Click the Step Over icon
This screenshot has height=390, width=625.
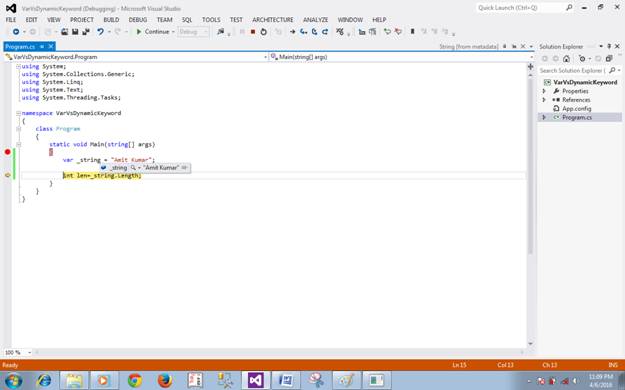point(314,32)
